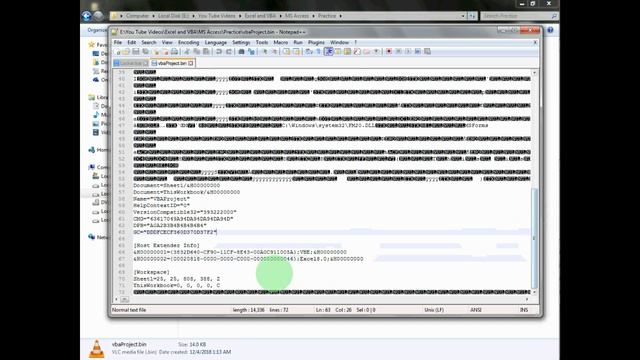The height and width of the screenshot is (360, 640).
Task: Click the Save toolbar icon
Action: click(136, 51)
